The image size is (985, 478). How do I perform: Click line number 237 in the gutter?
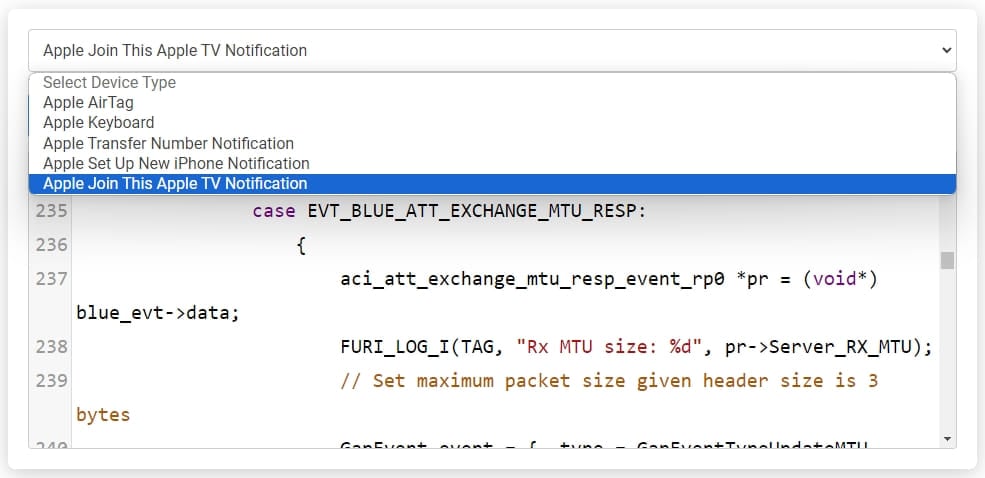(51, 279)
